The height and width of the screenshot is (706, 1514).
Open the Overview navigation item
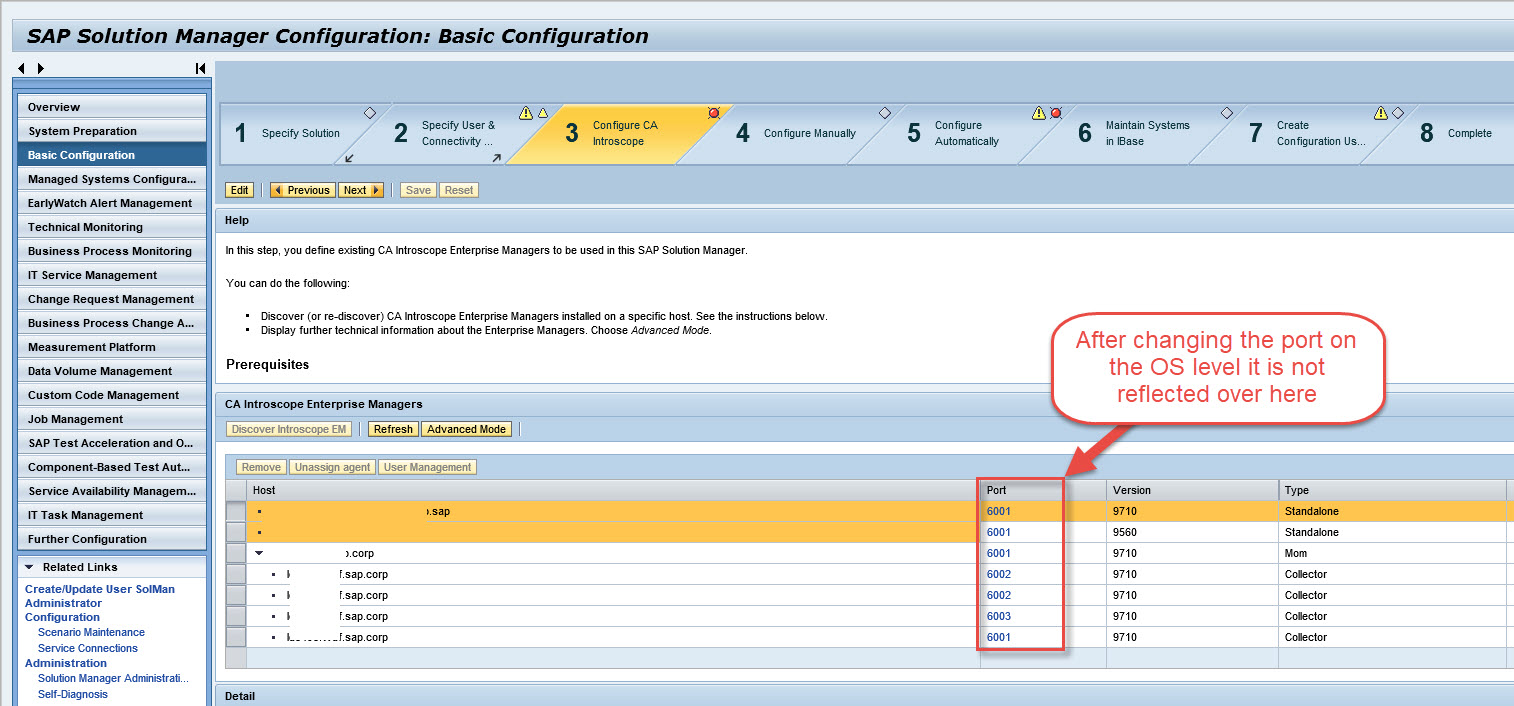pos(112,107)
